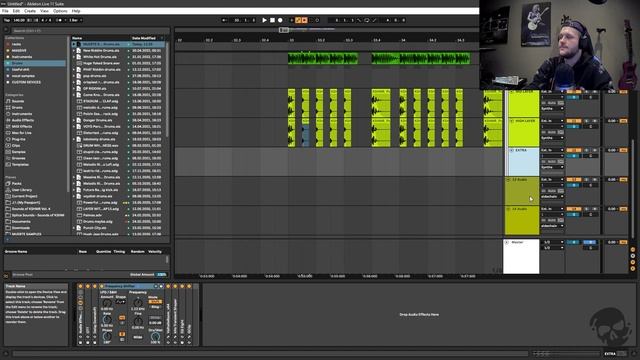
Task: Select Ring mode in Frequency Shifter
Action: coord(155,307)
